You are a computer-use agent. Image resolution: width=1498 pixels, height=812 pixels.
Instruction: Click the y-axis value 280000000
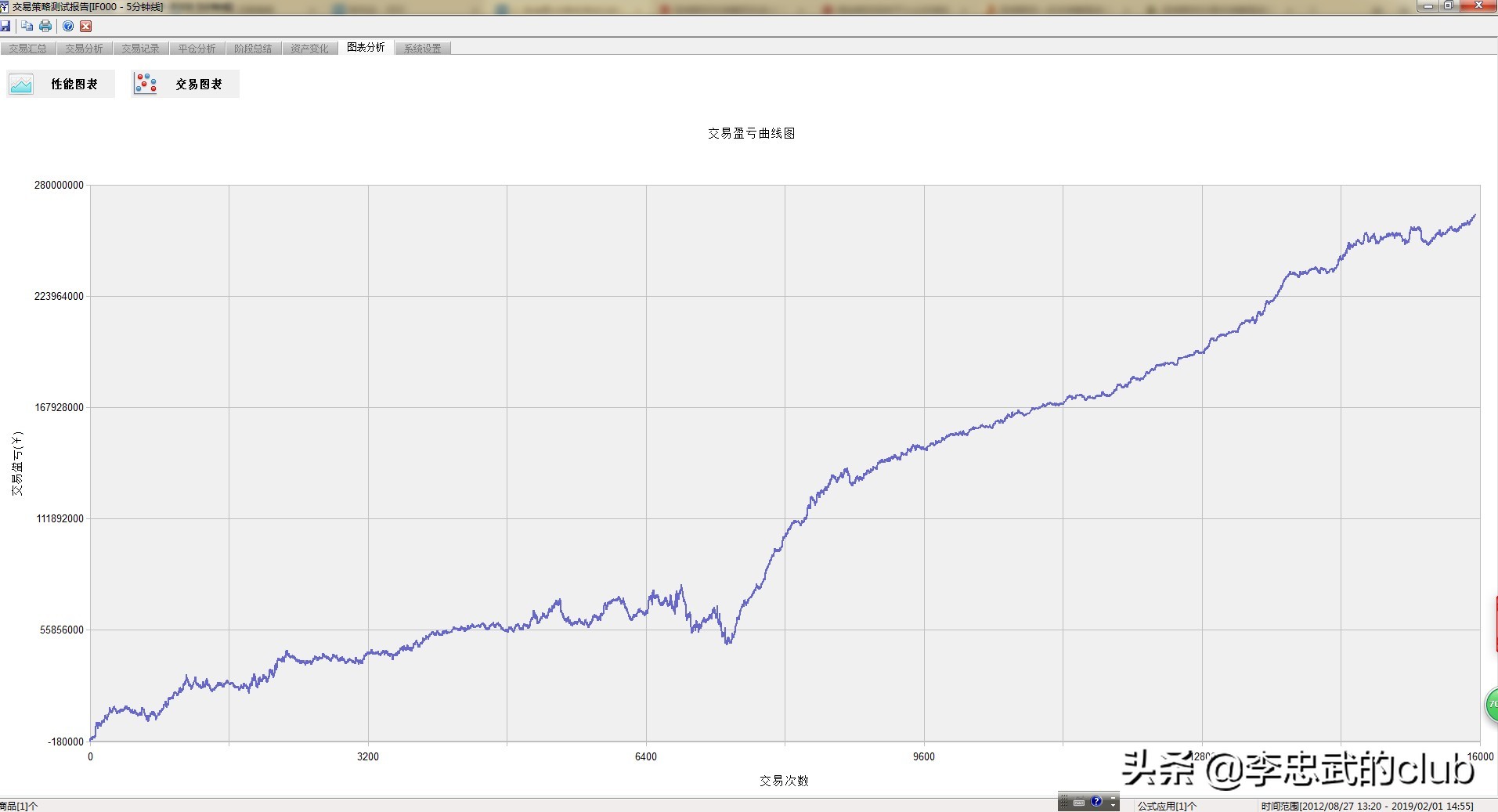point(59,186)
